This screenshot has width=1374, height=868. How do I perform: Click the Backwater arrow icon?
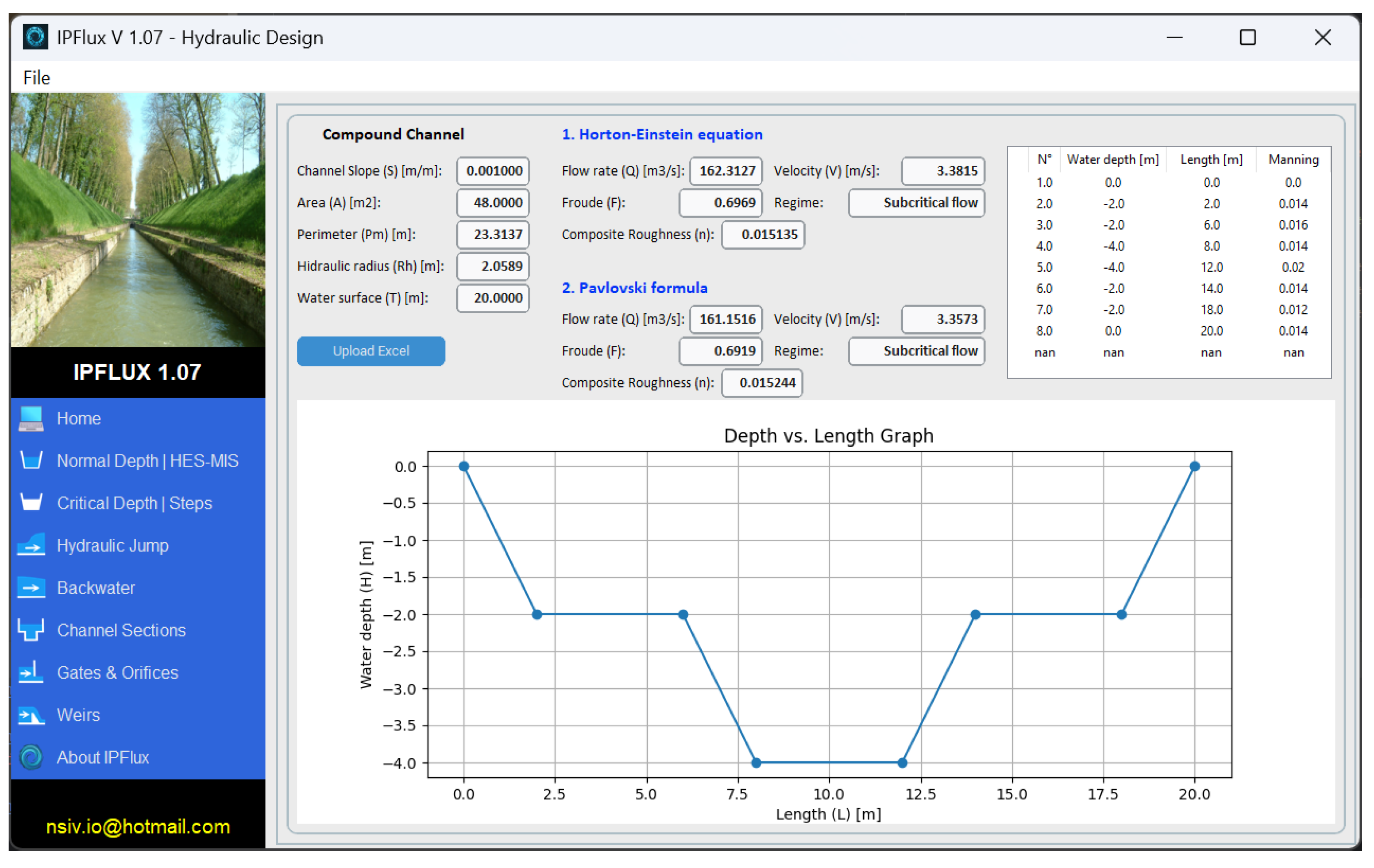pos(31,588)
